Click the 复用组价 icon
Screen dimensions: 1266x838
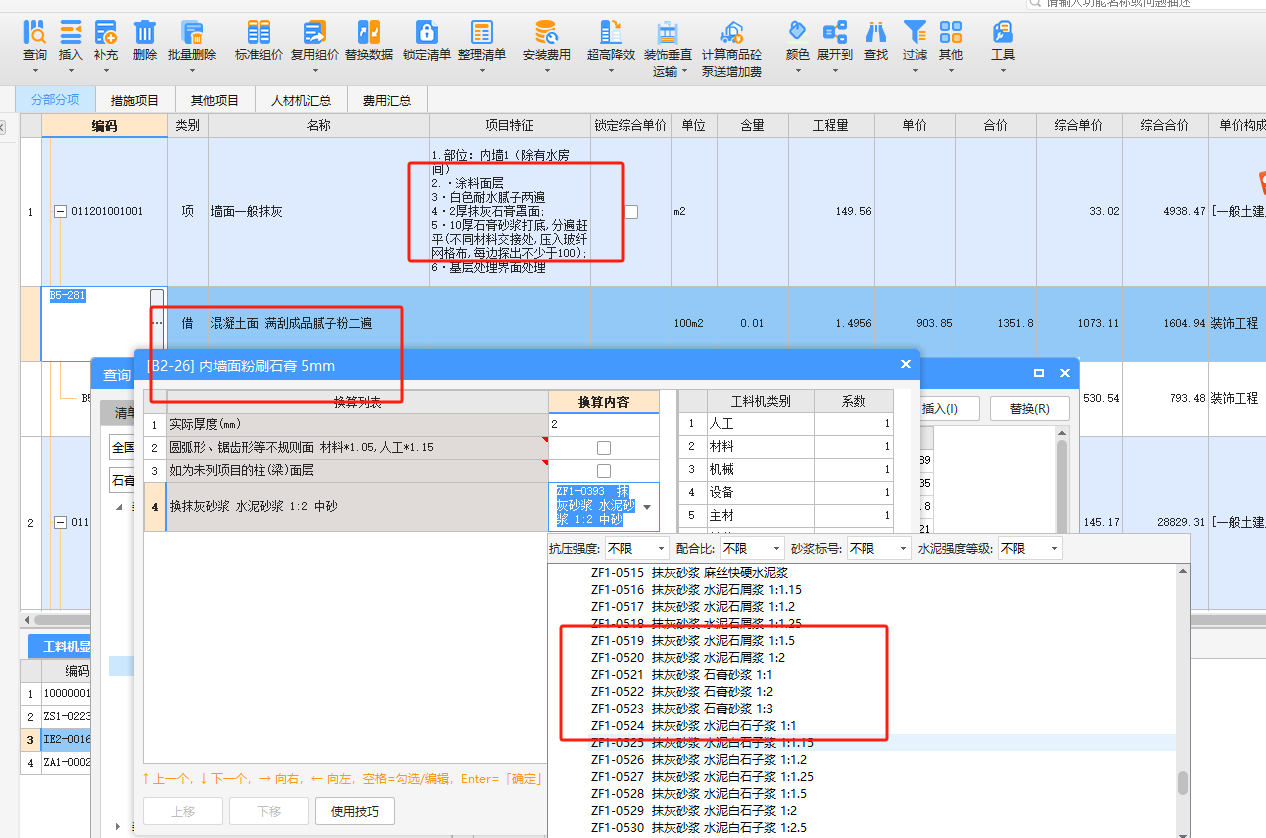(315, 32)
